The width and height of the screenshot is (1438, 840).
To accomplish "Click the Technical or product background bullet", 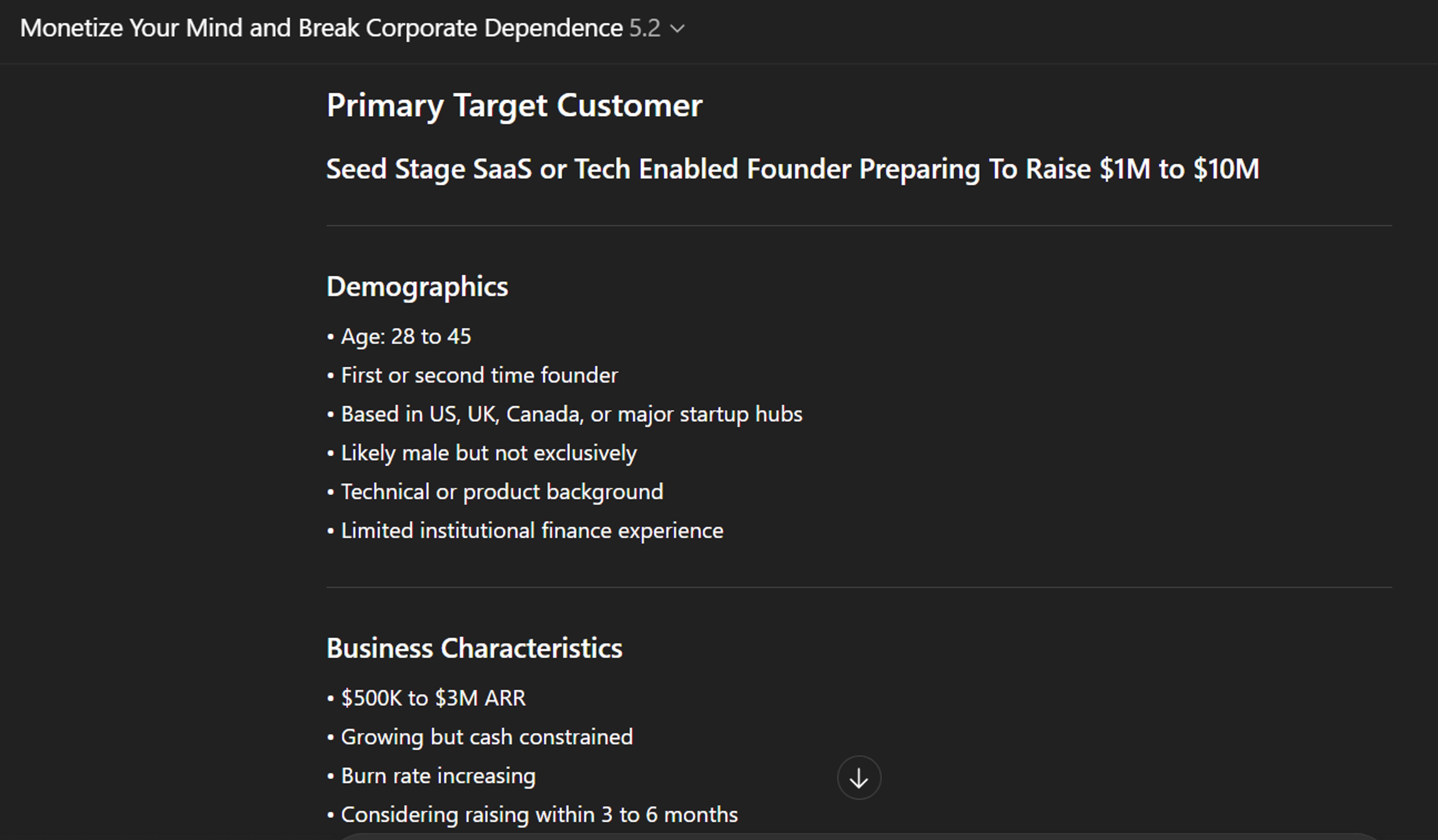I will [x=502, y=492].
